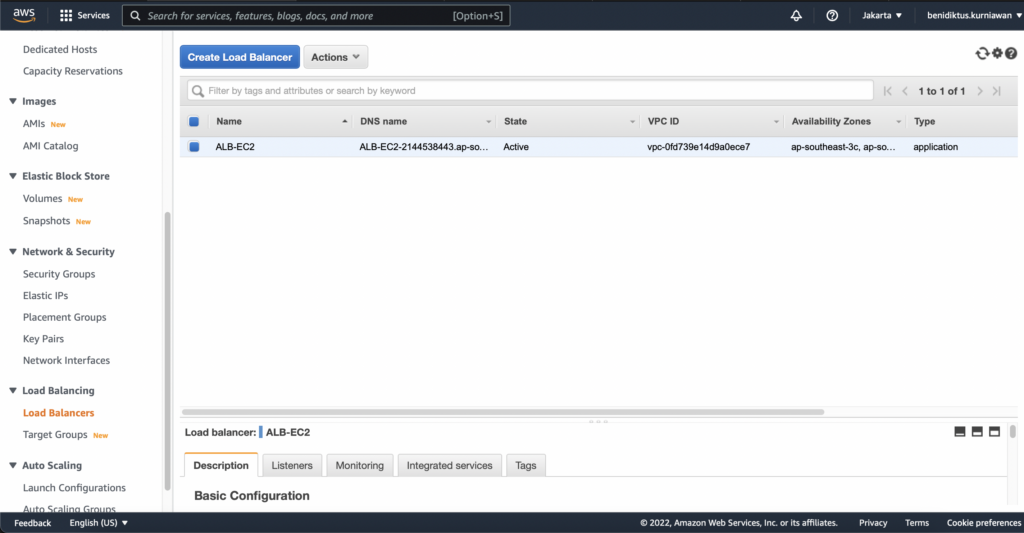The height and width of the screenshot is (533, 1024).
Task: Open Cookie preferences in the footer
Action: (x=984, y=523)
